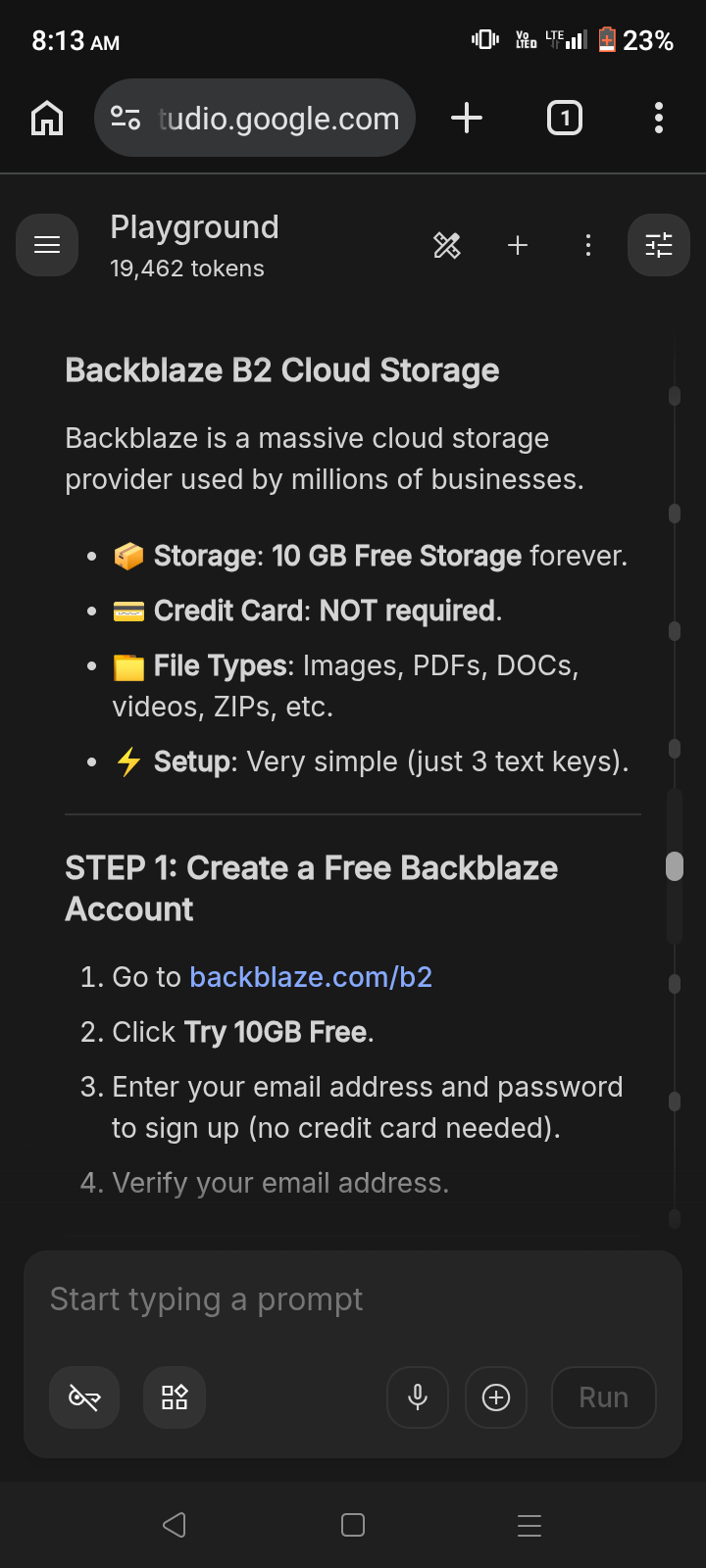Open the backblaze.com/b2 link
Screen dimensions: 706x1568
coord(311,977)
